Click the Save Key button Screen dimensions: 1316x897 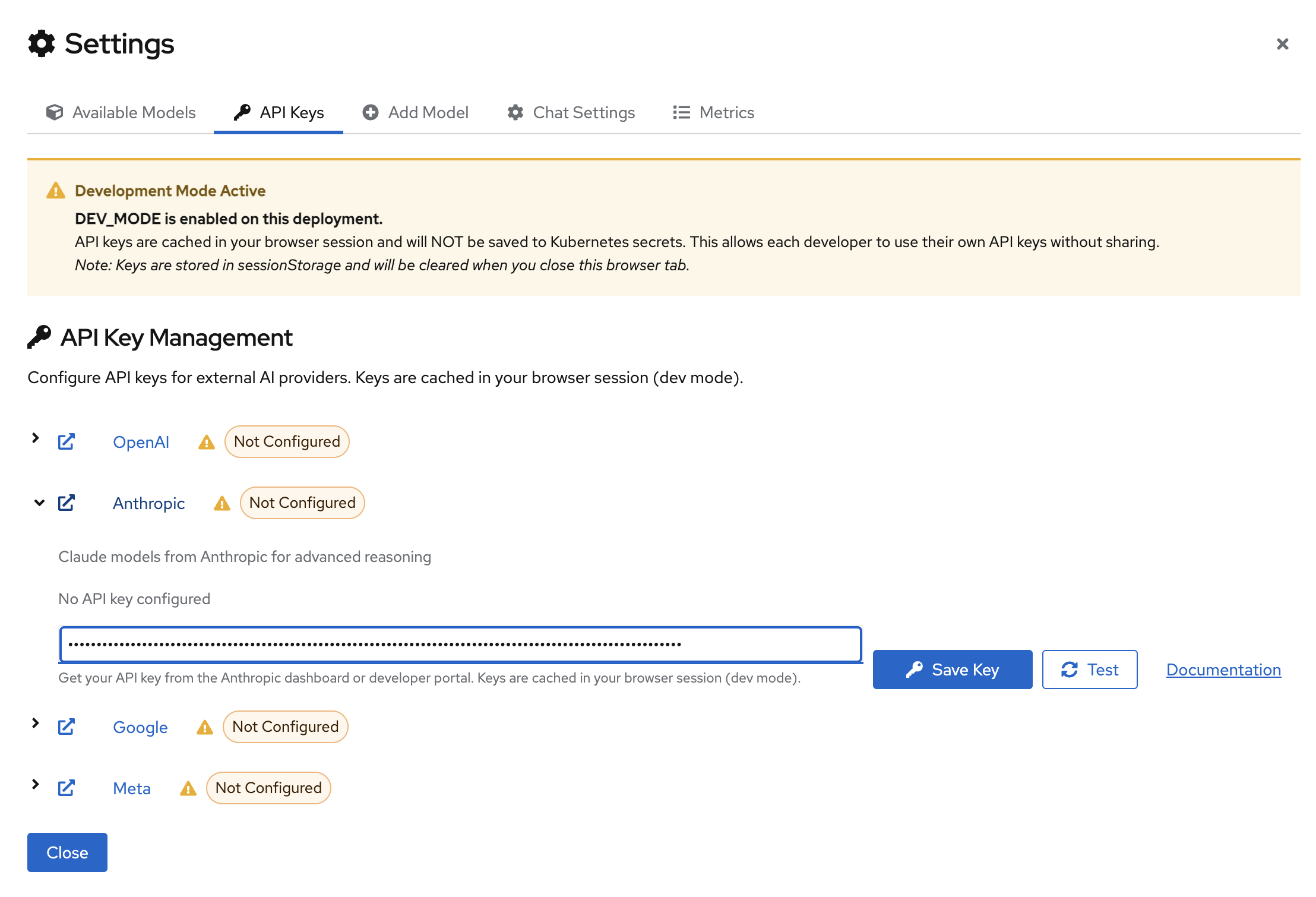pyautogui.click(x=952, y=669)
